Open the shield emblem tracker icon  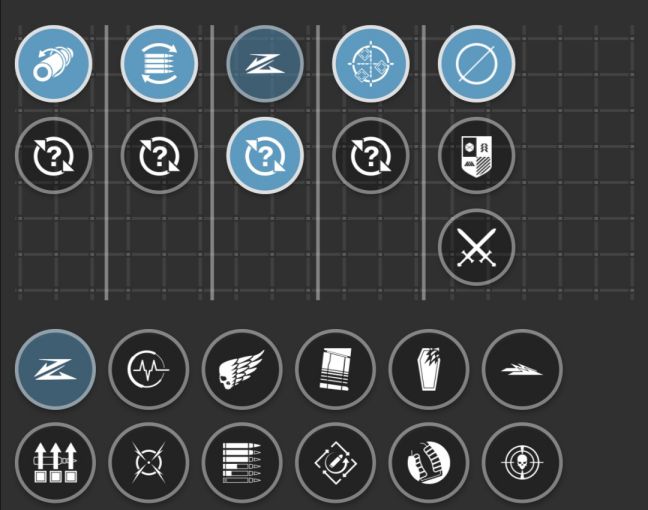point(476,155)
